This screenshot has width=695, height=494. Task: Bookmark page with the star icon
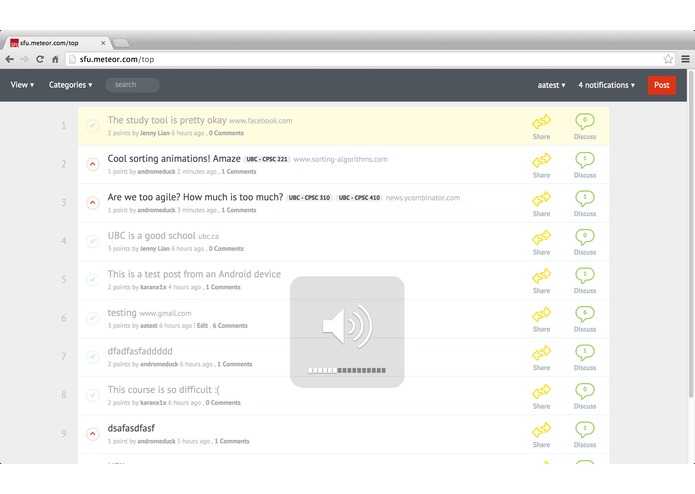click(x=668, y=59)
